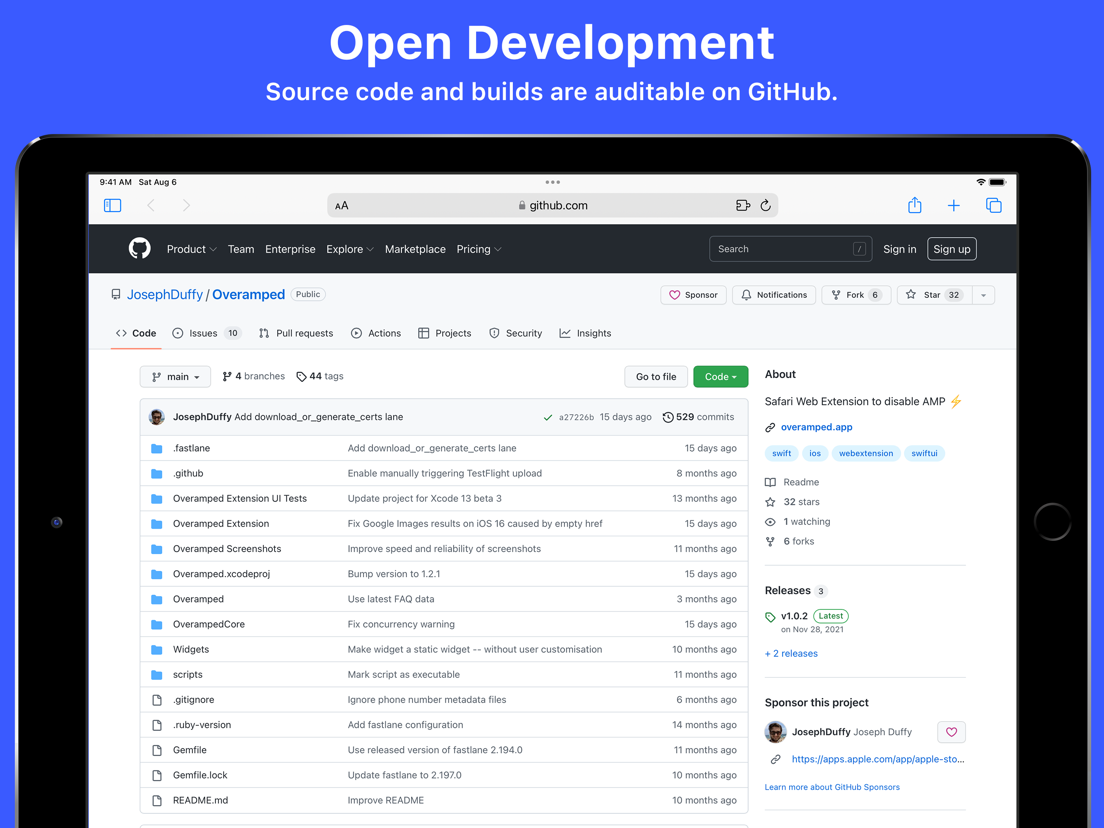Expand the Product menu

192,249
